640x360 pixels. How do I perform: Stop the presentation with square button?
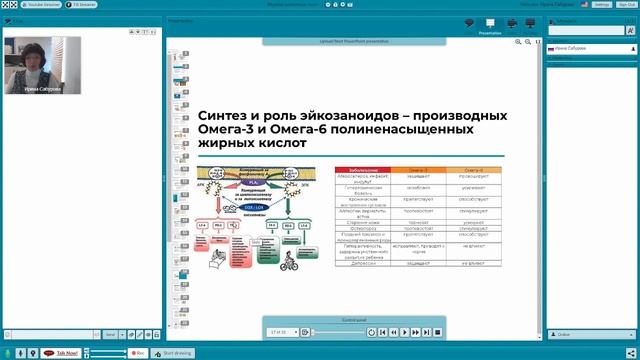(x=438, y=333)
